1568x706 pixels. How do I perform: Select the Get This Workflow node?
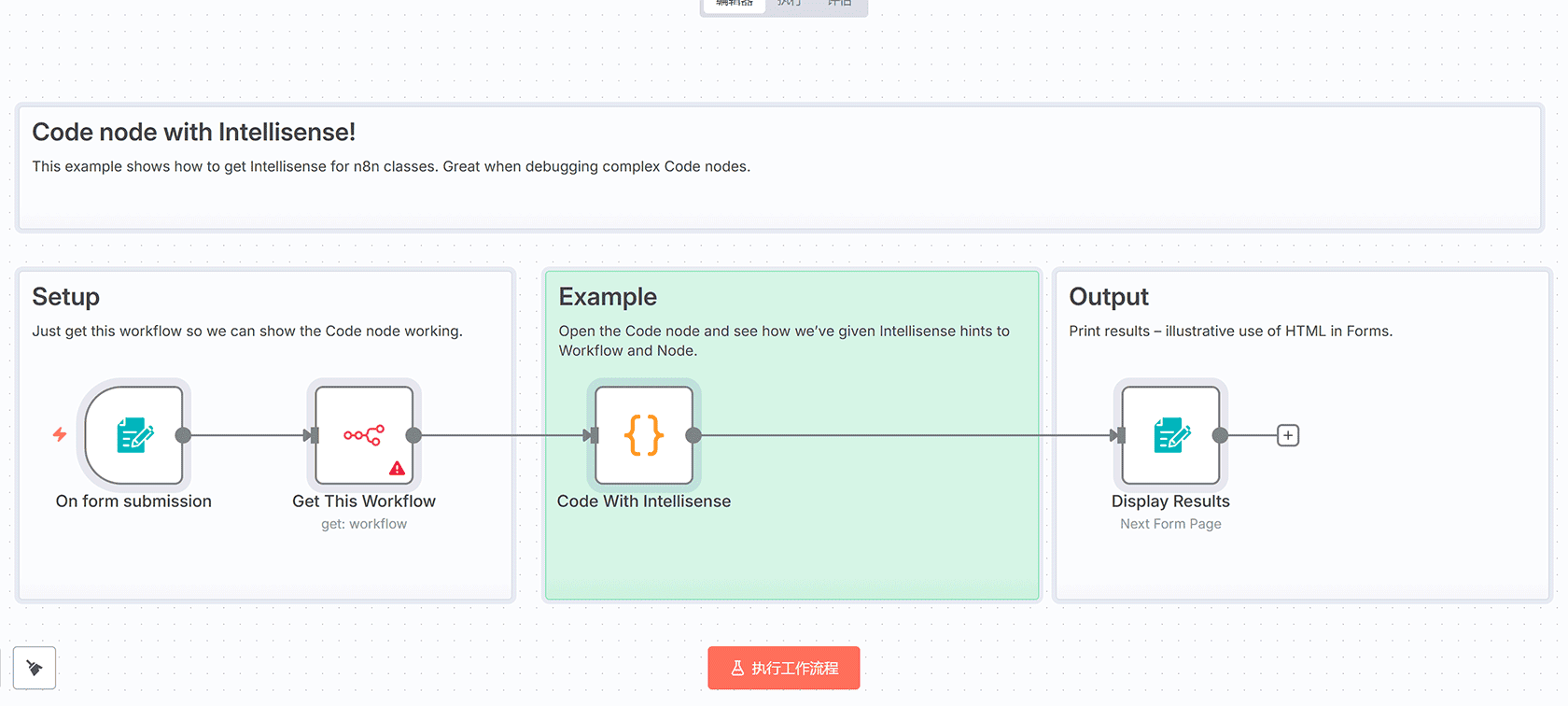[364, 435]
